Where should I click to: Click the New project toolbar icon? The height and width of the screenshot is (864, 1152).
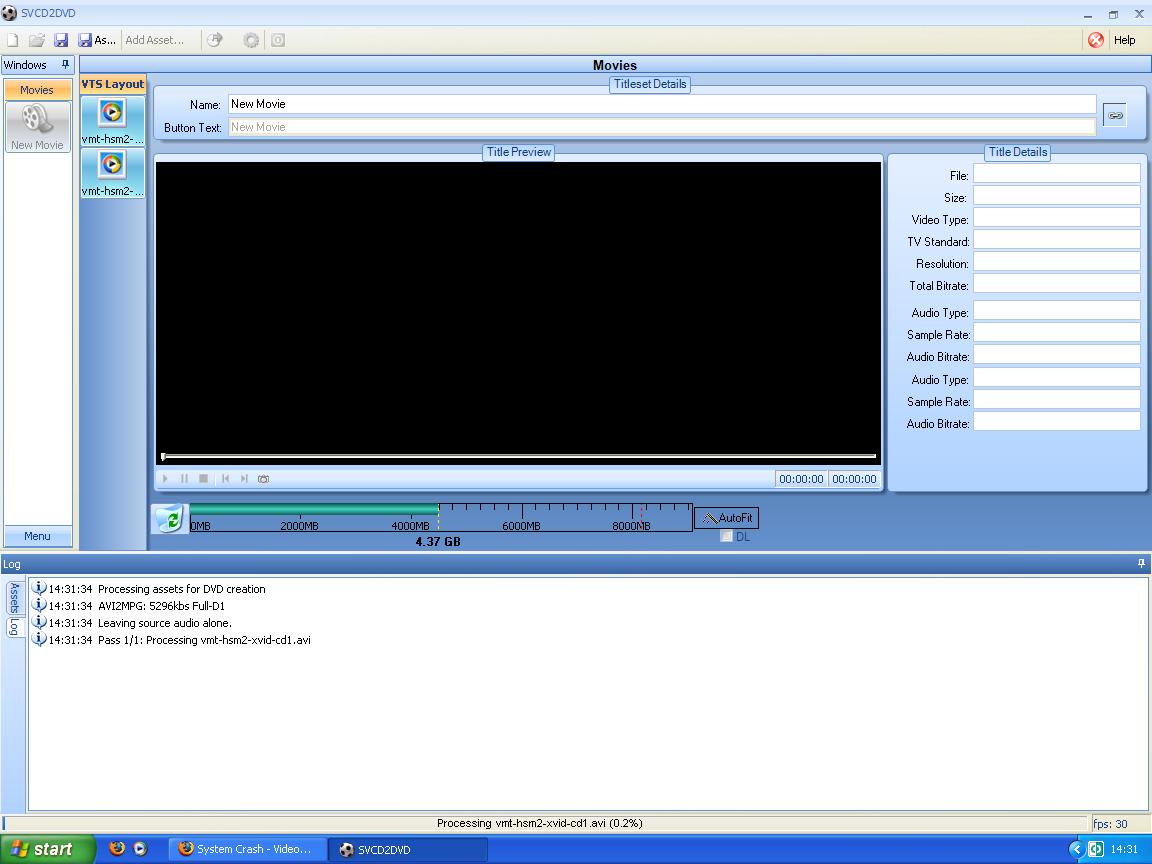tap(12, 40)
